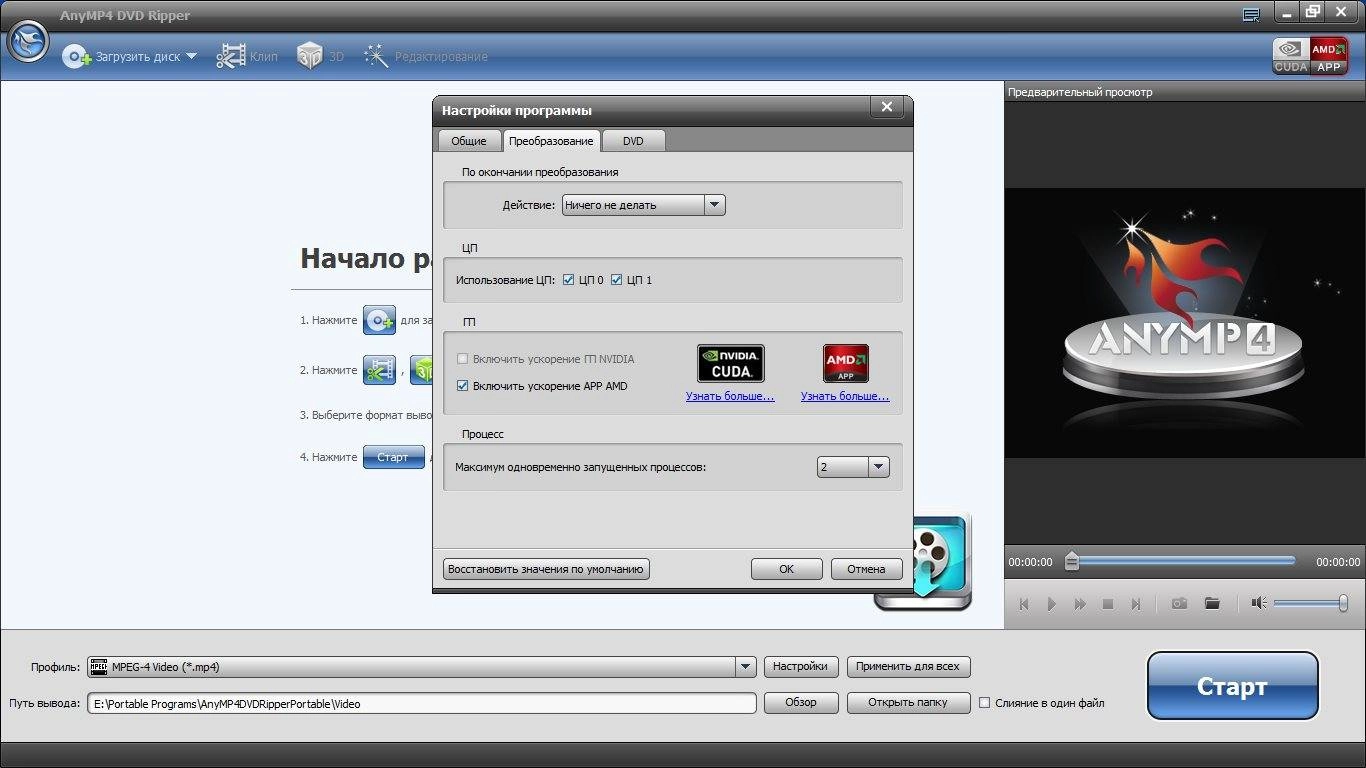1366x768 pixels.
Task: Toggle the ЦП 1 checkbox
Action: (617, 280)
